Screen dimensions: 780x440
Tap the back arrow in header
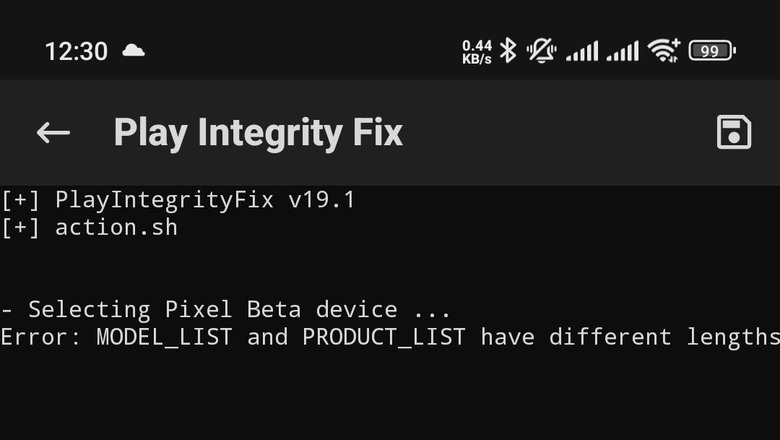tap(53, 132)
